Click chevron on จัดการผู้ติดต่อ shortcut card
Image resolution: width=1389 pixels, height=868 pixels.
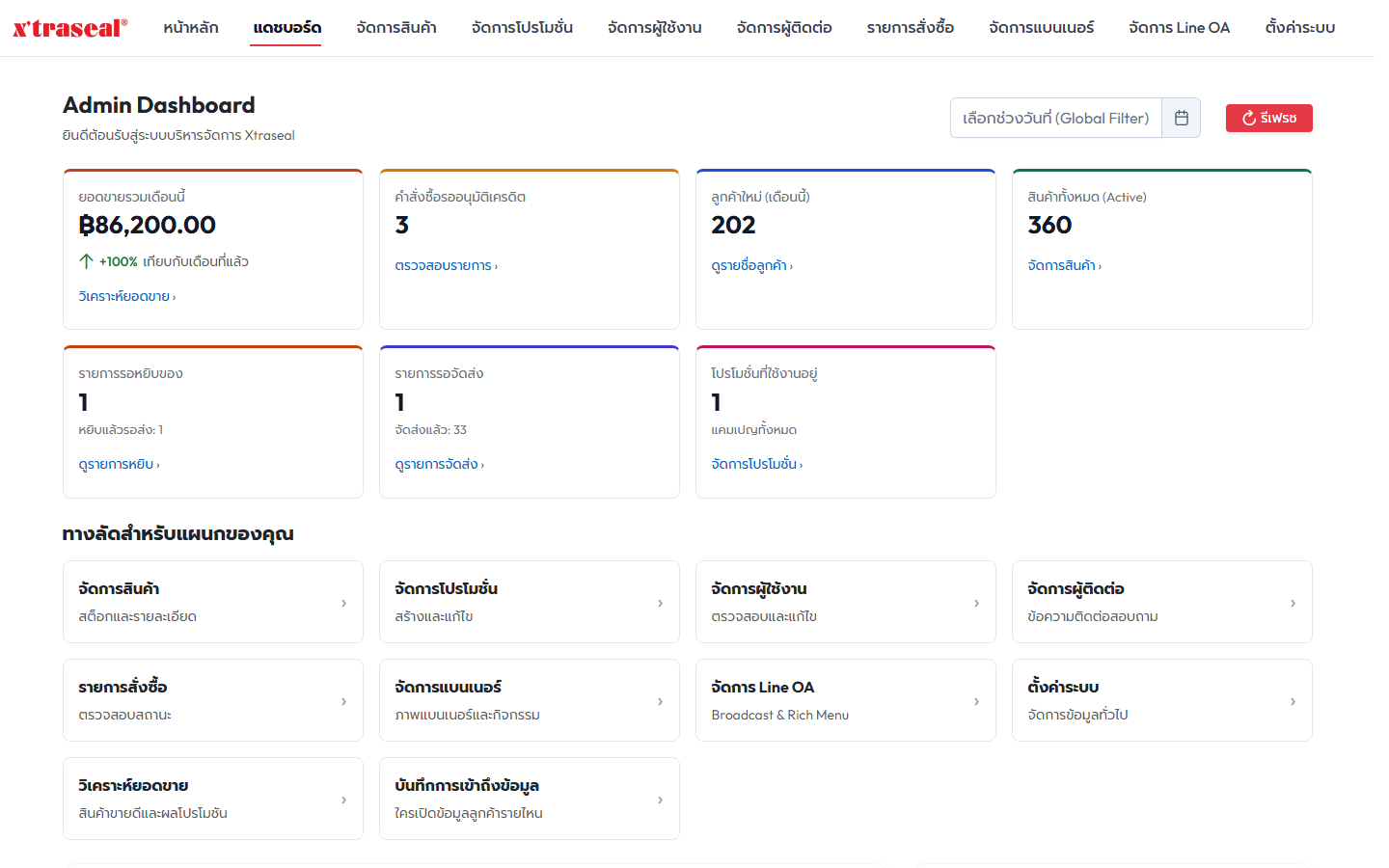point(1293,603)
